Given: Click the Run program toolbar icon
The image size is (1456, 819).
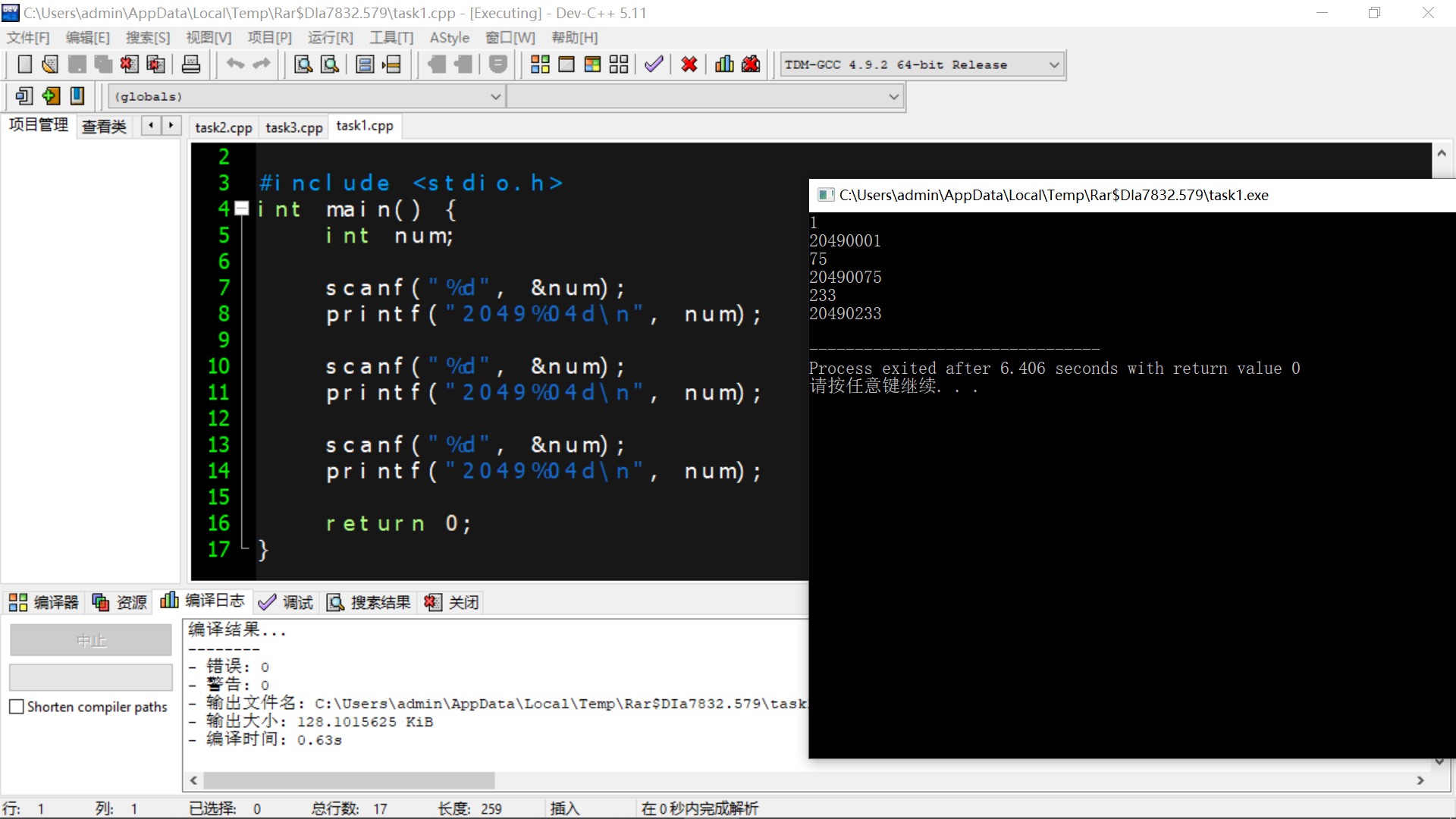Looking at the screenshot, I should pos(566,64).
